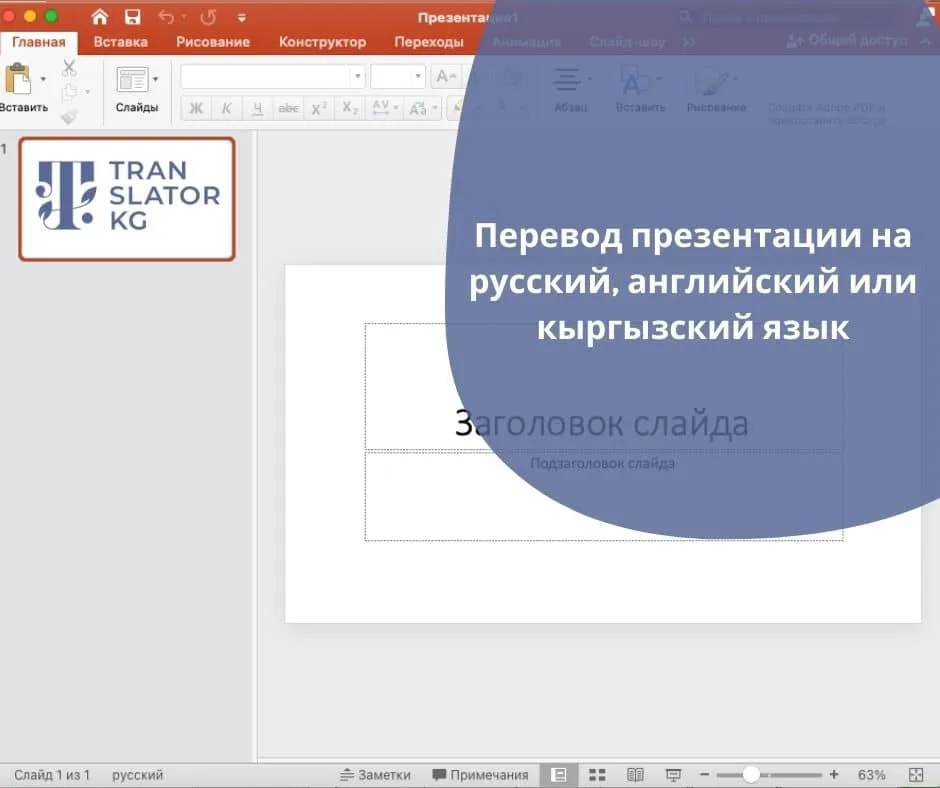Screen dimensions: 940x788
Task: Toggle strikethrough formatting (abc)
Action: 288,109
